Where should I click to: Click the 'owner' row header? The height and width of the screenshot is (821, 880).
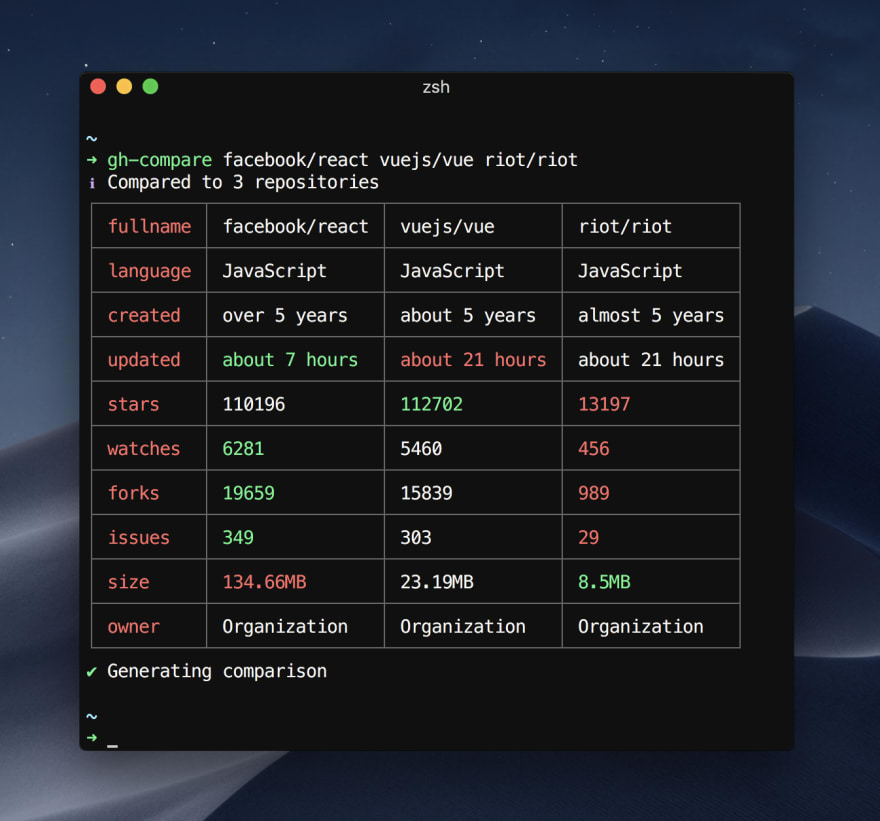tap(134, 626)
